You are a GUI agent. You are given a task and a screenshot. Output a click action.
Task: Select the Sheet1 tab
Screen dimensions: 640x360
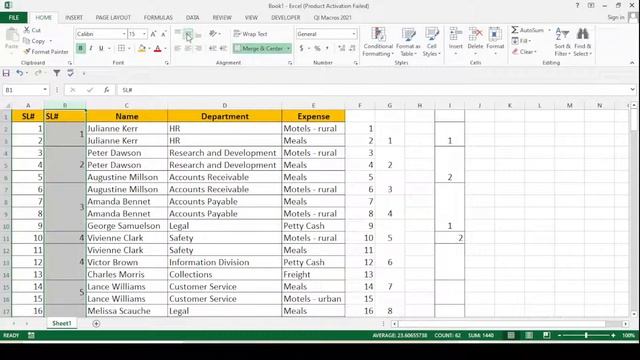(62, 323)
